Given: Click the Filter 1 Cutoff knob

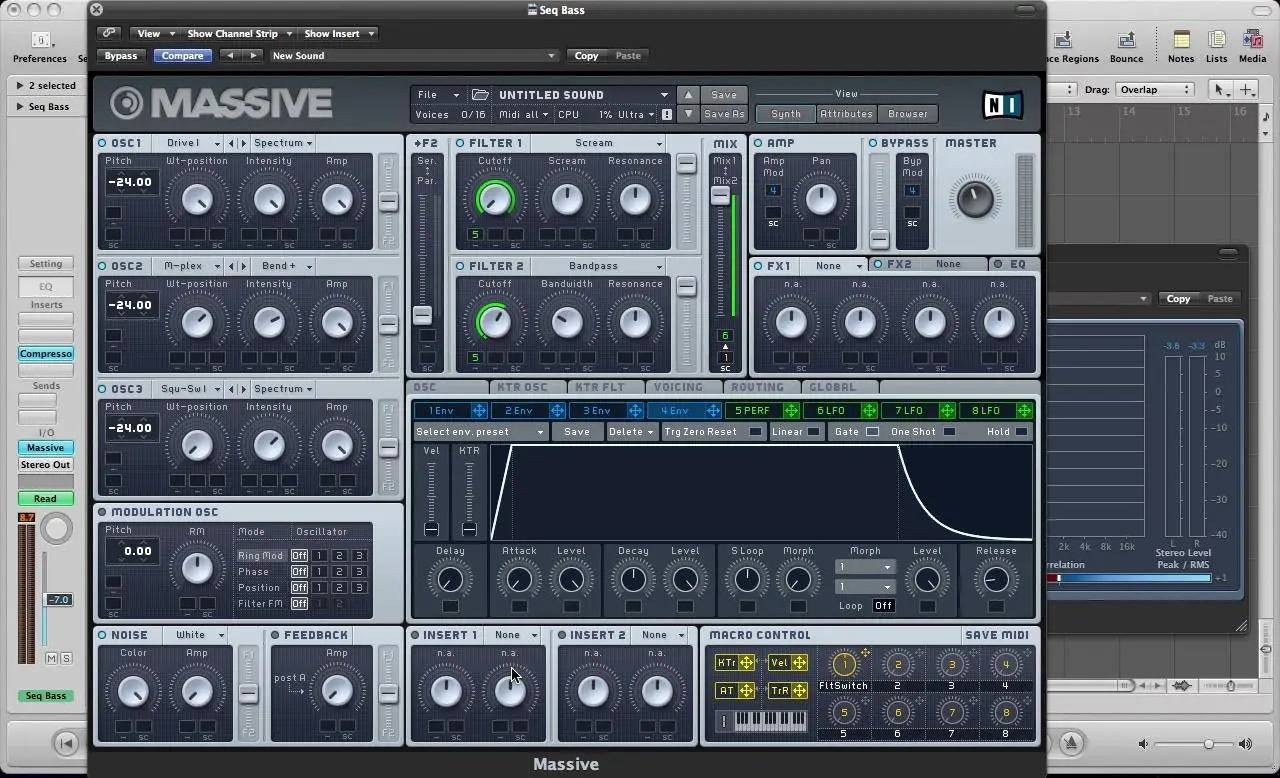Looking at the screenshot, I should pos(495,199).
